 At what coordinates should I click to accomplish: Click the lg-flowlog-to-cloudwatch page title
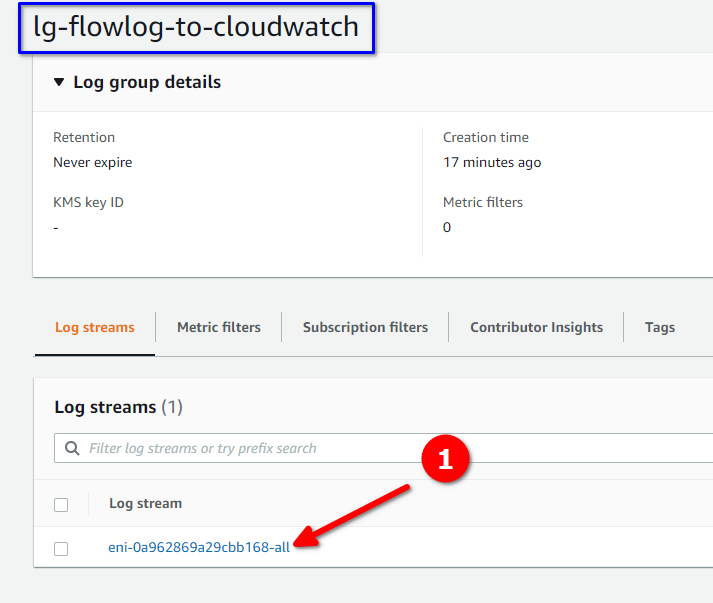[196, 27]
